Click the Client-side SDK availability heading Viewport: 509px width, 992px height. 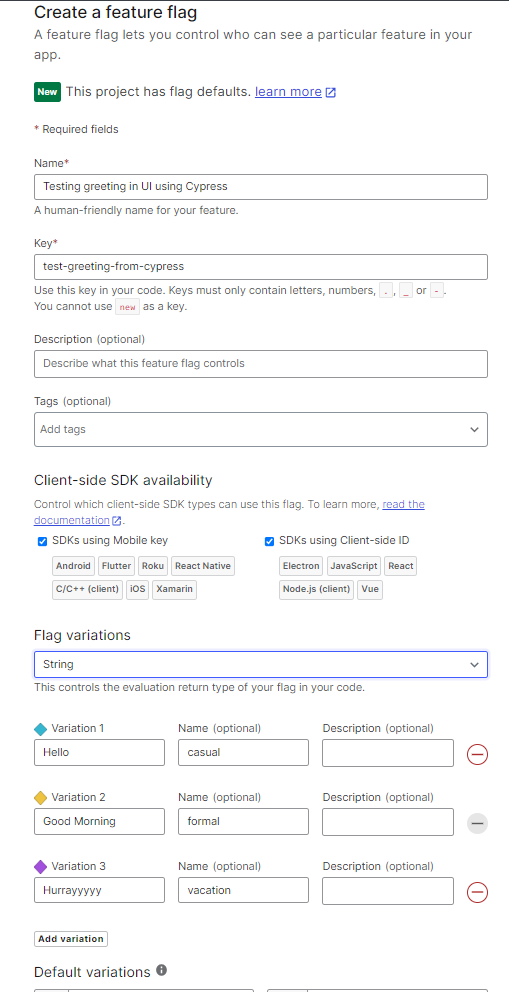point(123,480)
